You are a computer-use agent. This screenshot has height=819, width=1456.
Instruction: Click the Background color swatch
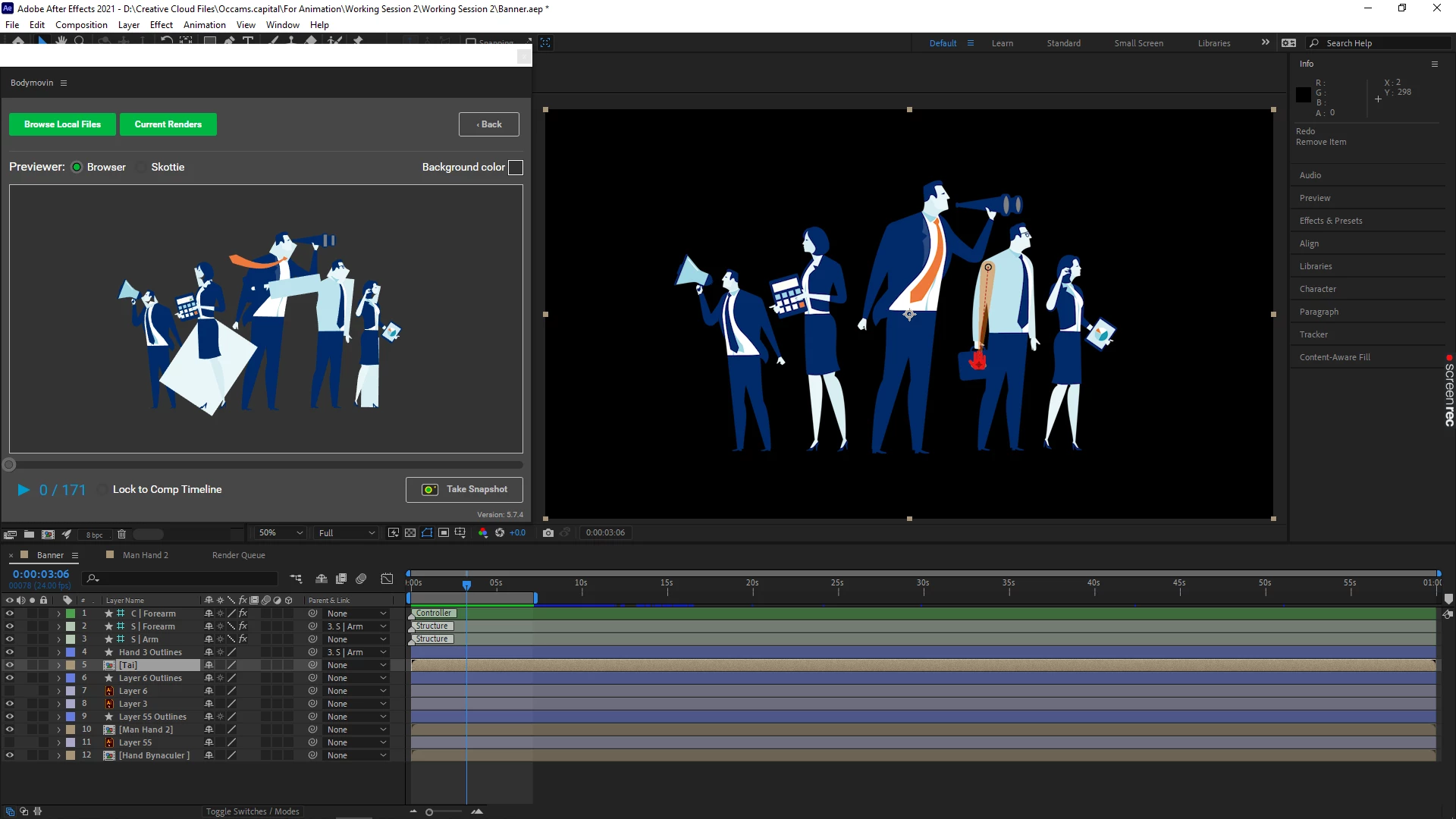516,168
